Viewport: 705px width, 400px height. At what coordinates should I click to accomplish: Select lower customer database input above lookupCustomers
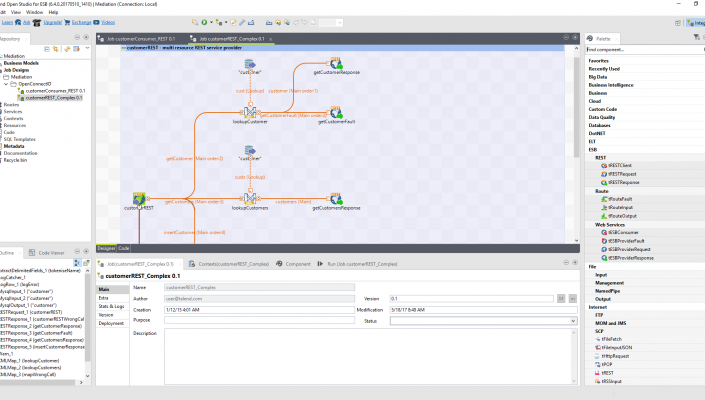(250, 151)
